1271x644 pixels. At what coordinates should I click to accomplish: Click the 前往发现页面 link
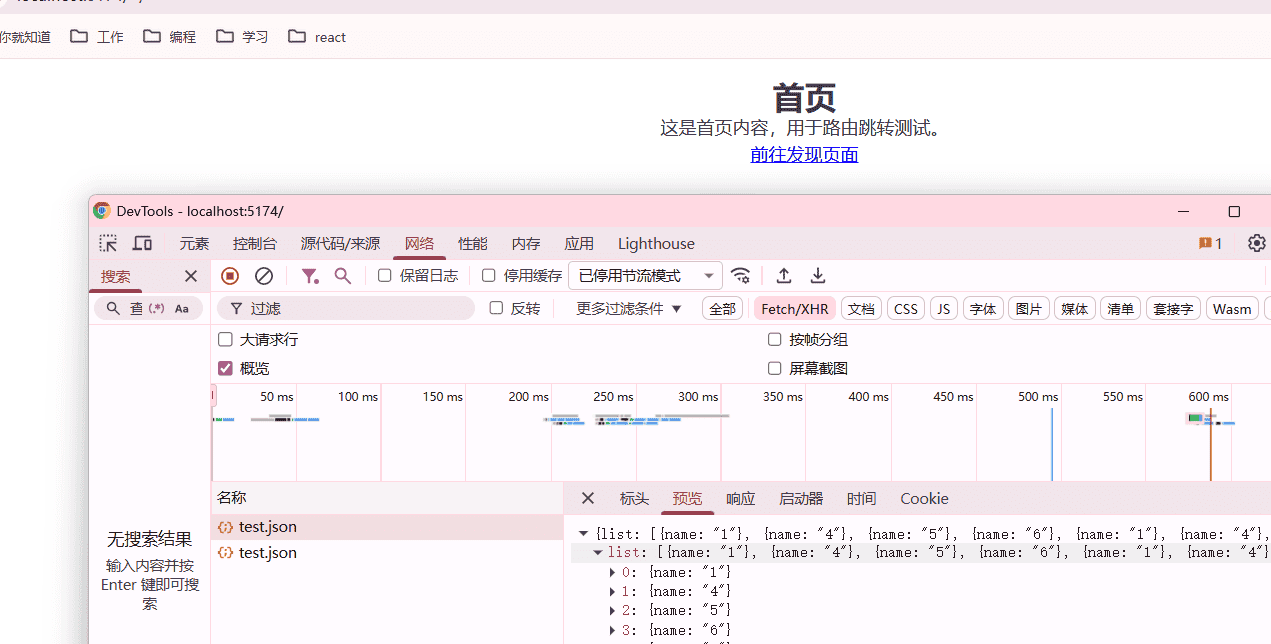[x=804, y=154]
